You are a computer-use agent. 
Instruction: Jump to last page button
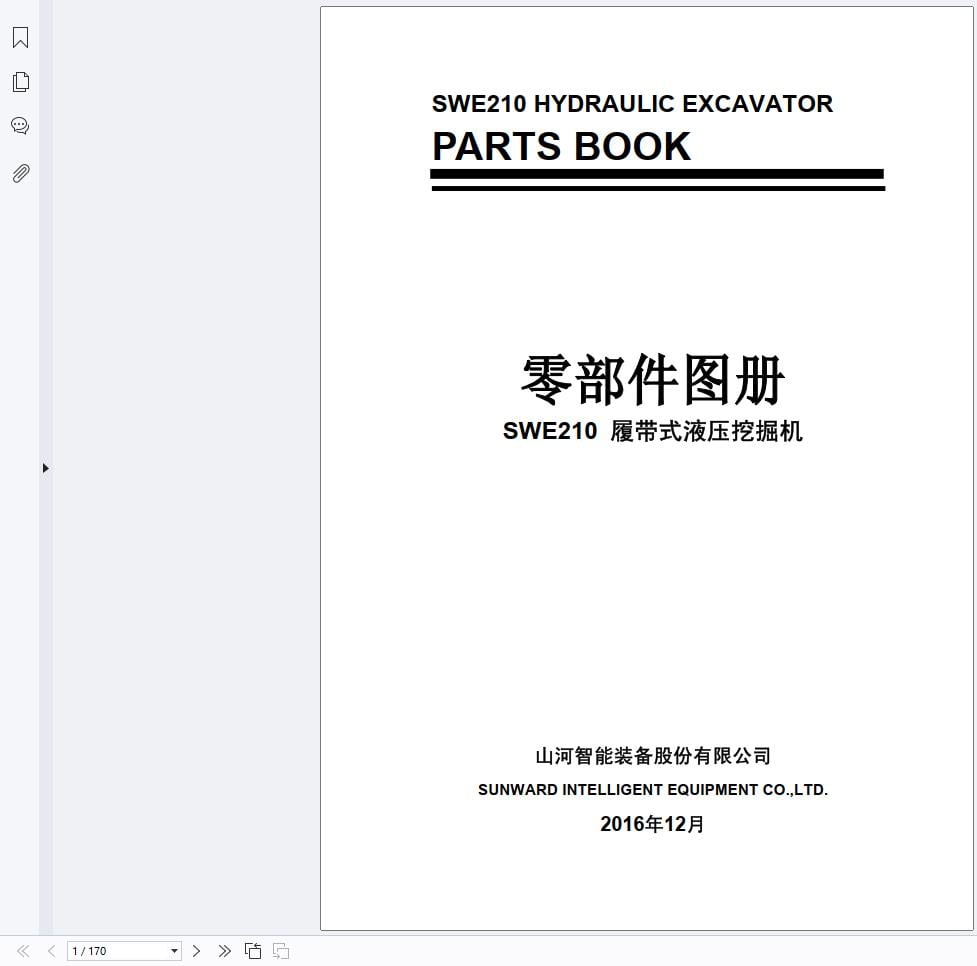(224, 951)
